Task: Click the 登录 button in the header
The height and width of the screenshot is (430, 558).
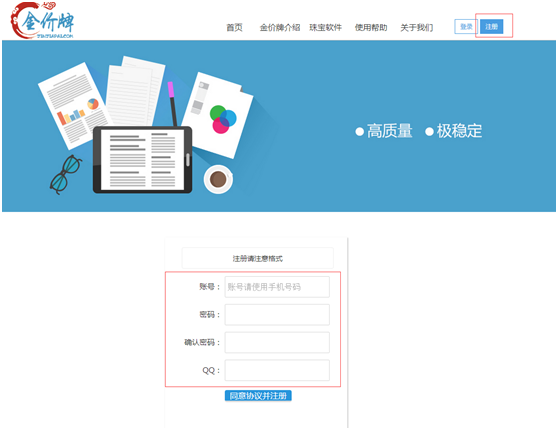Action: 465,27
